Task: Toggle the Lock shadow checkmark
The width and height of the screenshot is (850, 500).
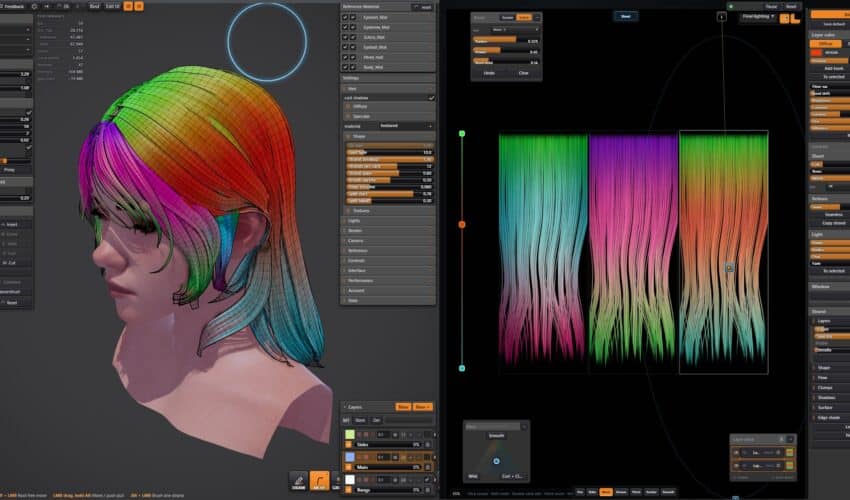Action: click(431, 98)
